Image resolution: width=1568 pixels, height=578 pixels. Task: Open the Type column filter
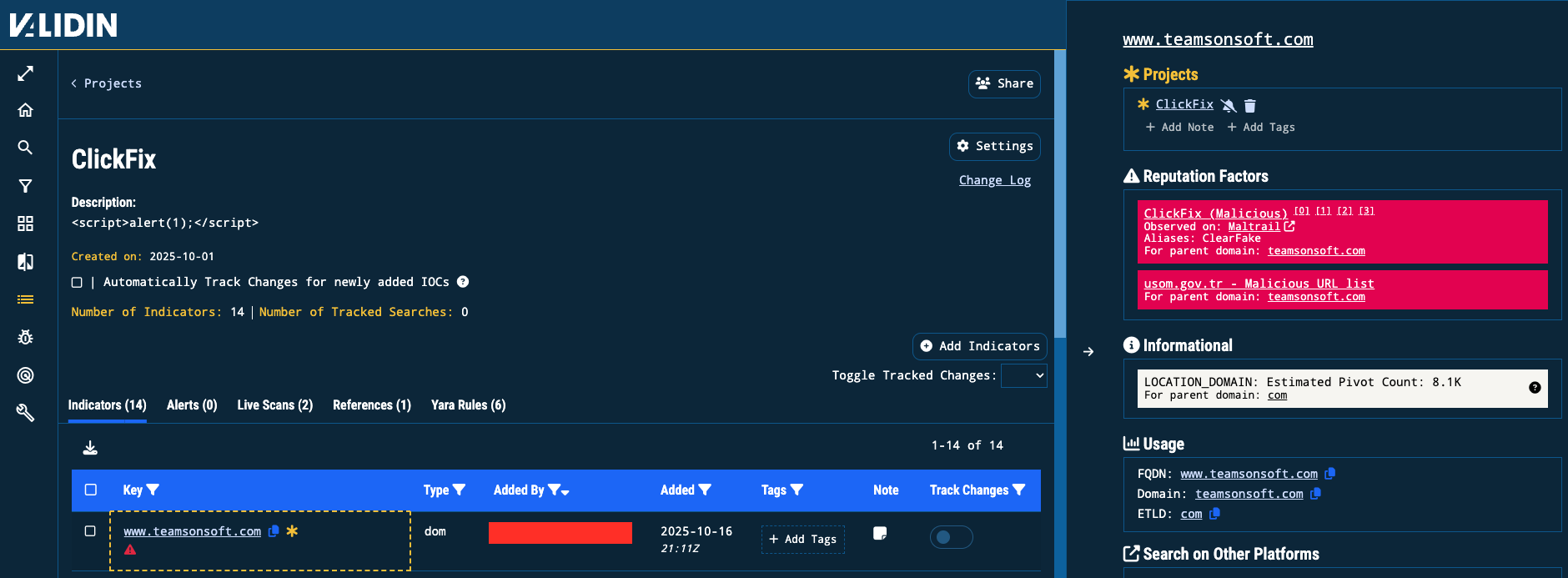point(459,490)
